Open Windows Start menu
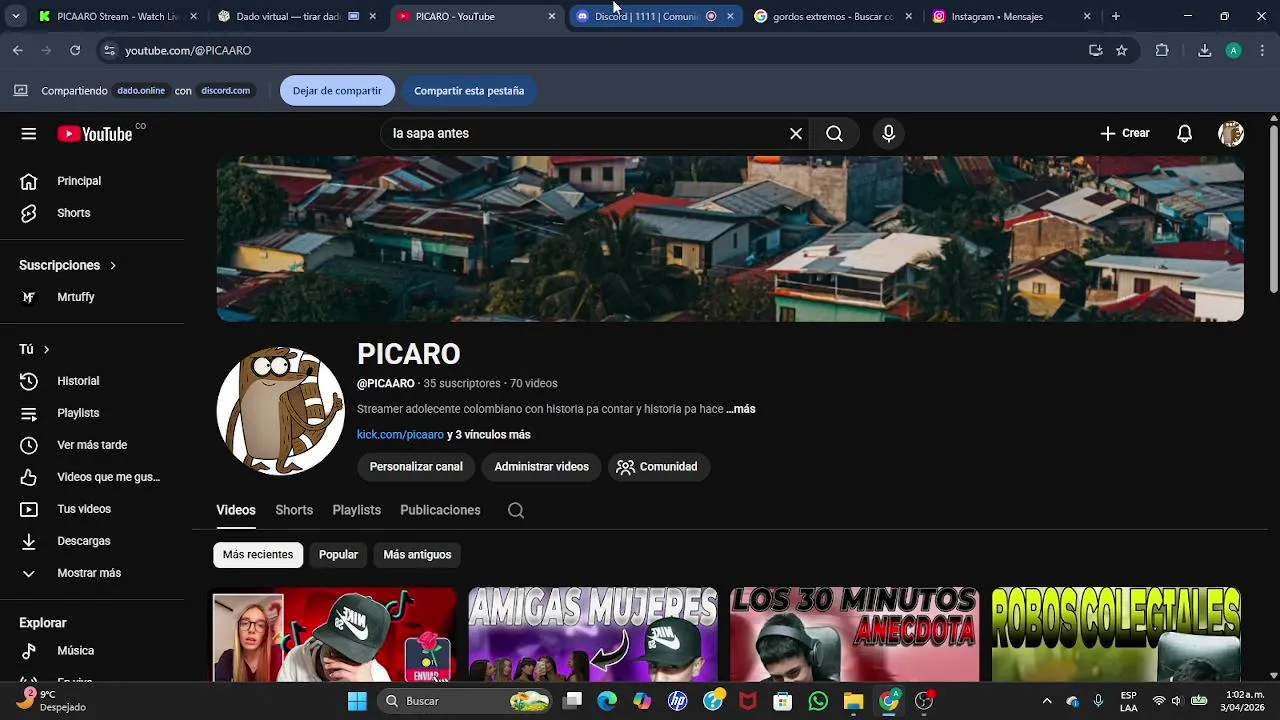The image size is (1280, 720). [357, 701]
